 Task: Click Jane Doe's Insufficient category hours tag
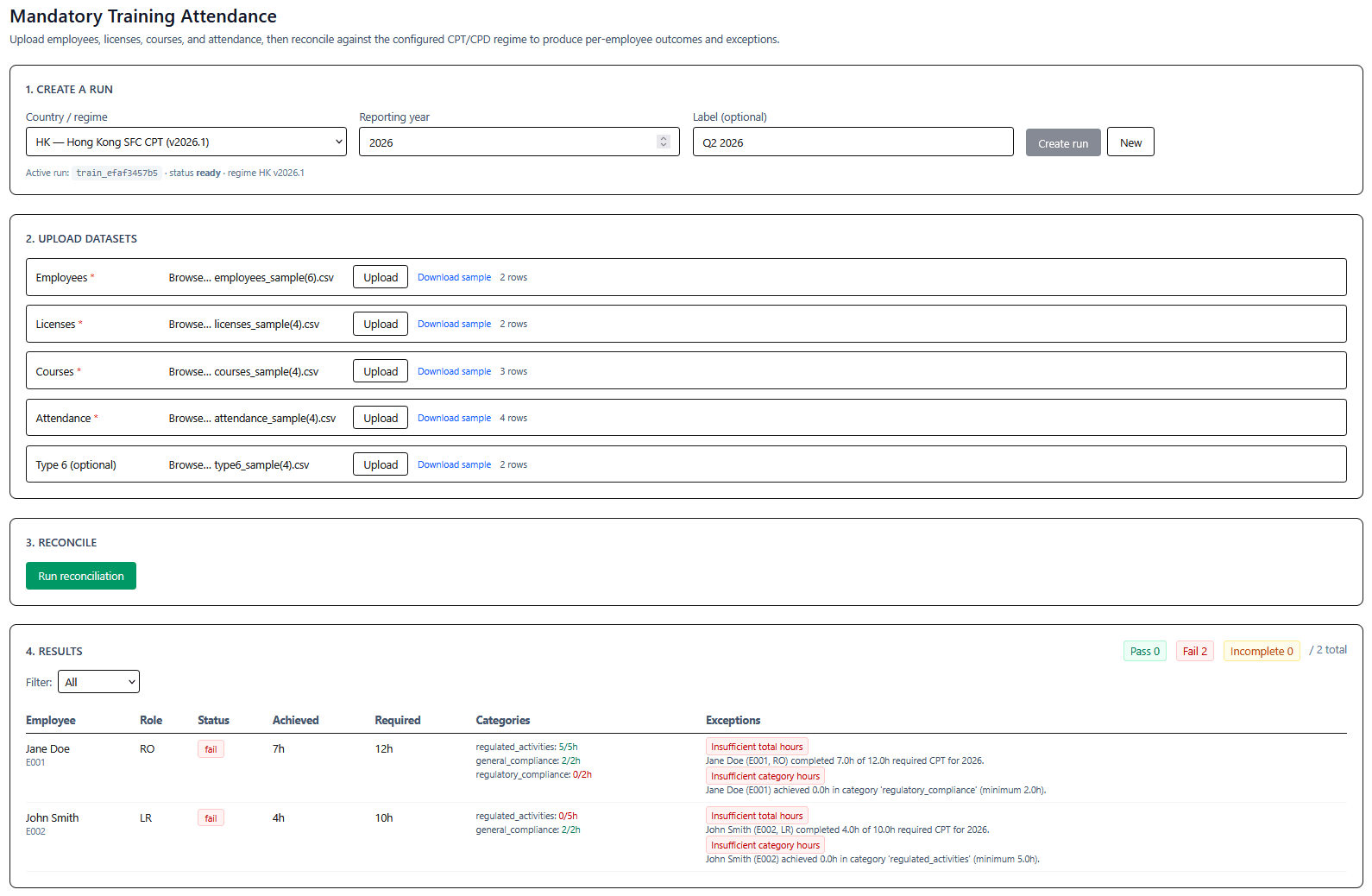click(x=765, y=776)
